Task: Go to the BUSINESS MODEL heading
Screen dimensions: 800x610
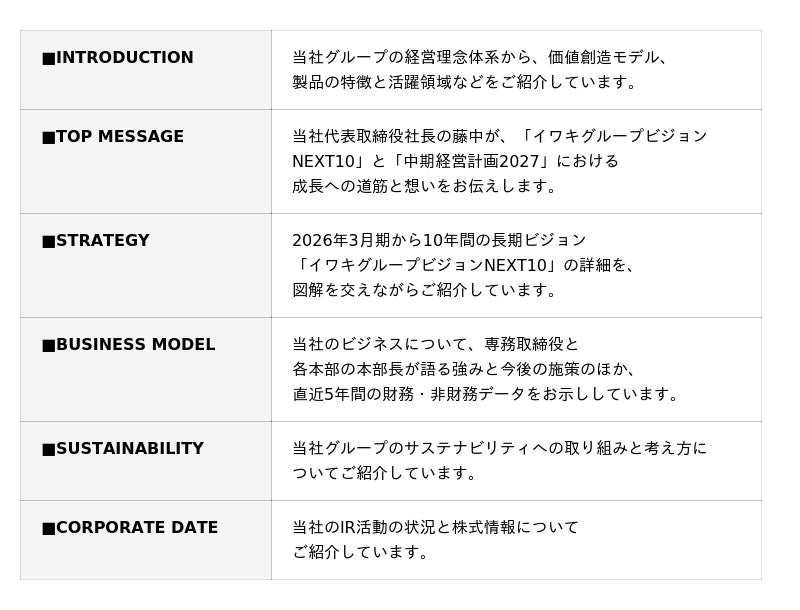Action: [136, 345]
